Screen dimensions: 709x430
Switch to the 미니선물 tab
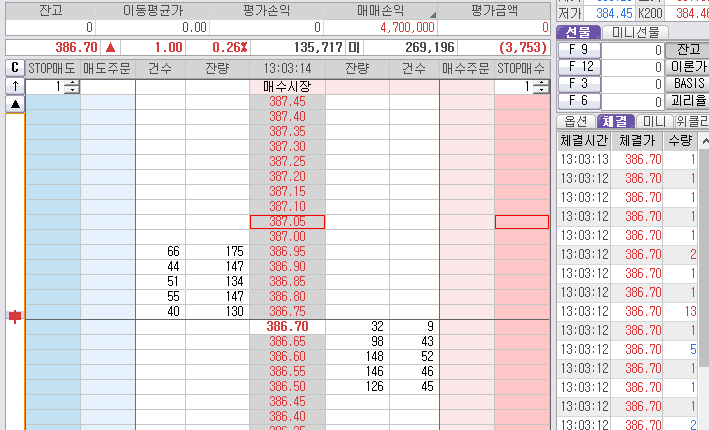[635, 32]
